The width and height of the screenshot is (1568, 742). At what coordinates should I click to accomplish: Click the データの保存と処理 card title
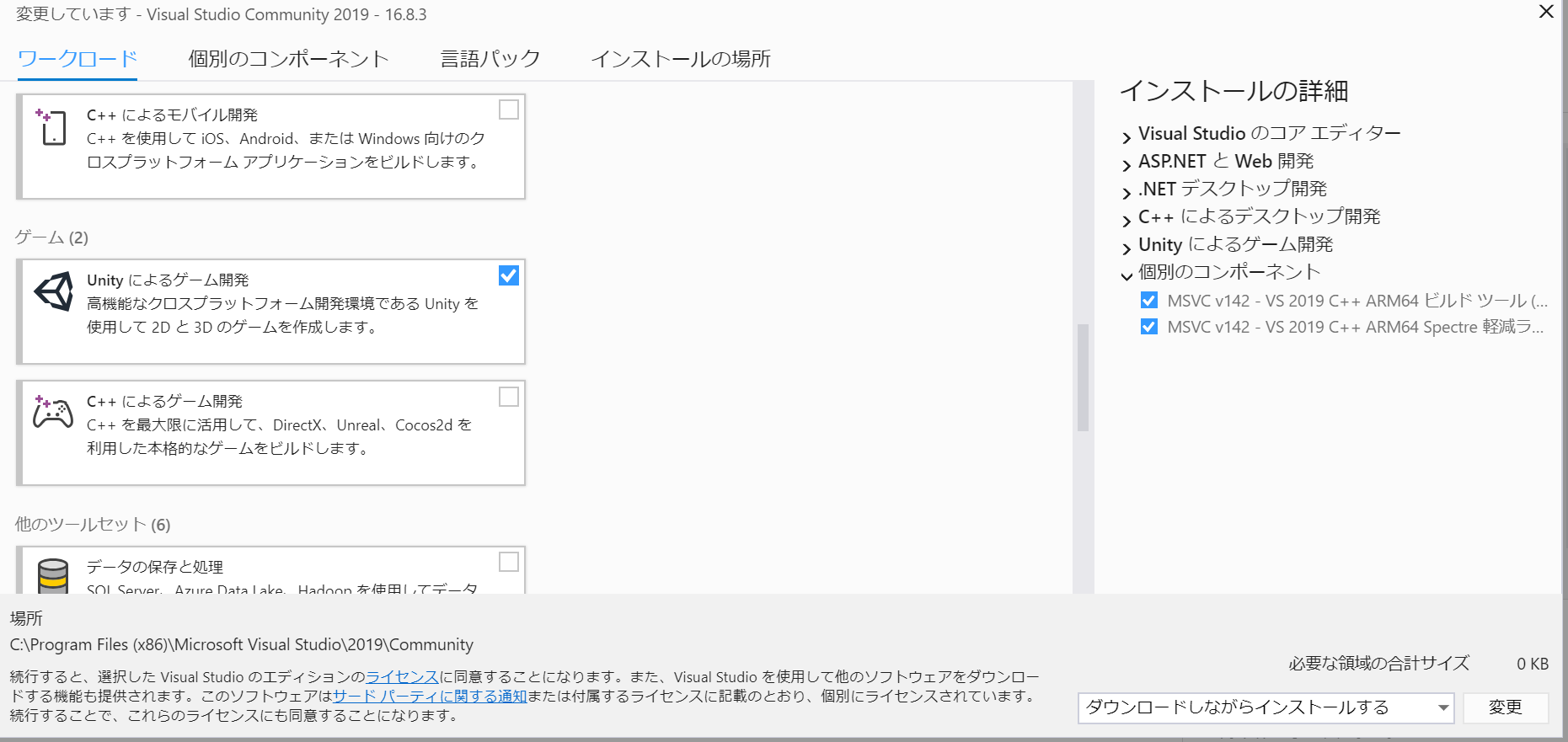coord(155,567)
